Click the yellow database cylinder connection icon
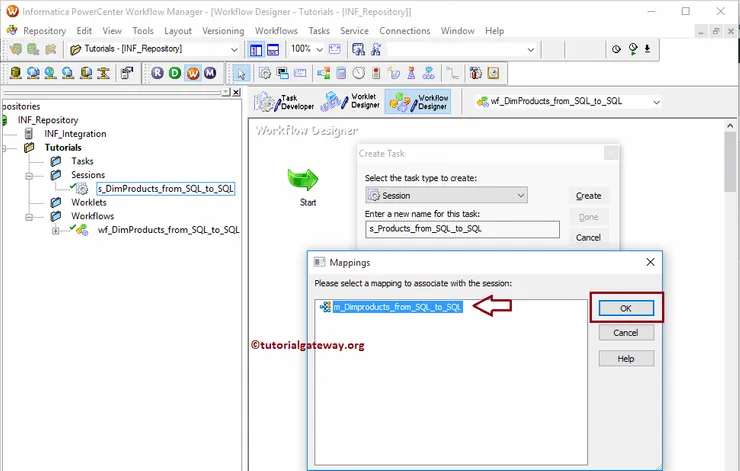740x471 pixels. pos(16,73)
